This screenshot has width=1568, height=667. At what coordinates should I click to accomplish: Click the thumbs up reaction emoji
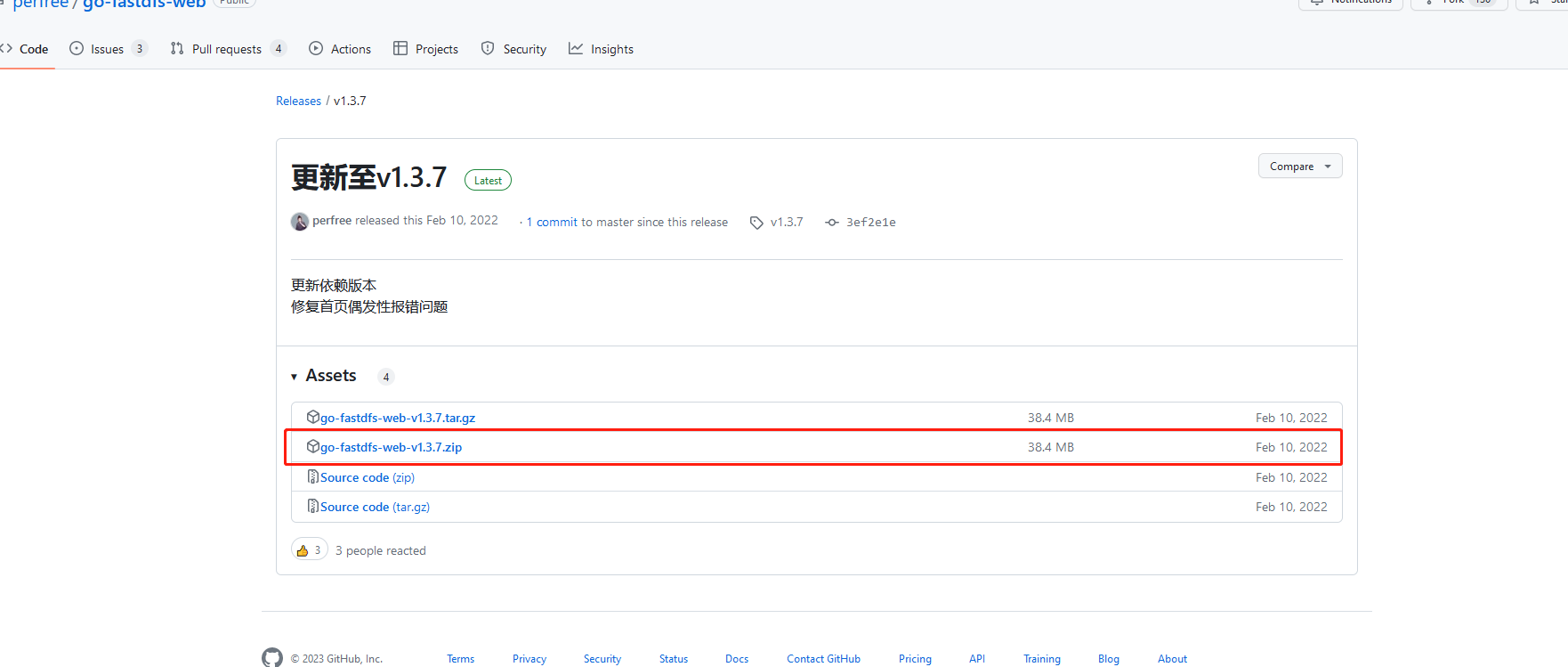303,550
